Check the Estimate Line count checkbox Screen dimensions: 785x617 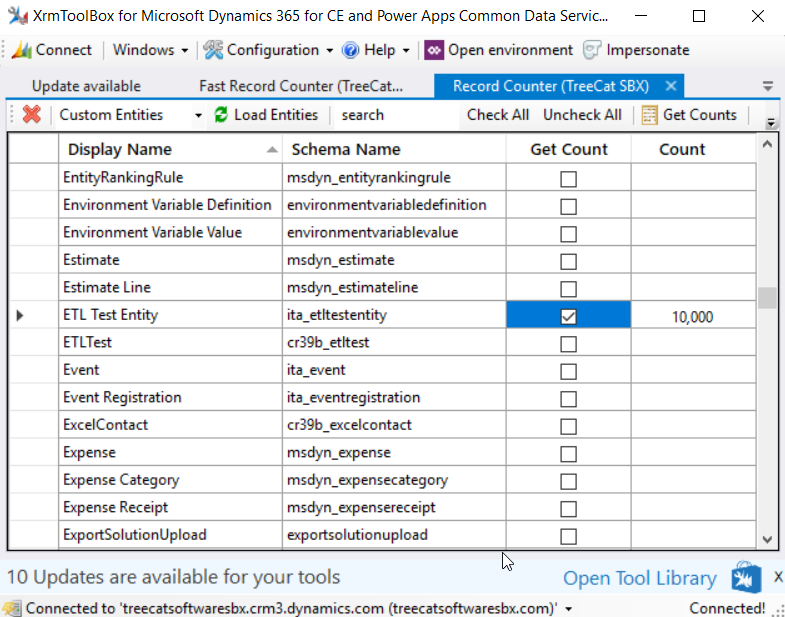click(568, 289)
